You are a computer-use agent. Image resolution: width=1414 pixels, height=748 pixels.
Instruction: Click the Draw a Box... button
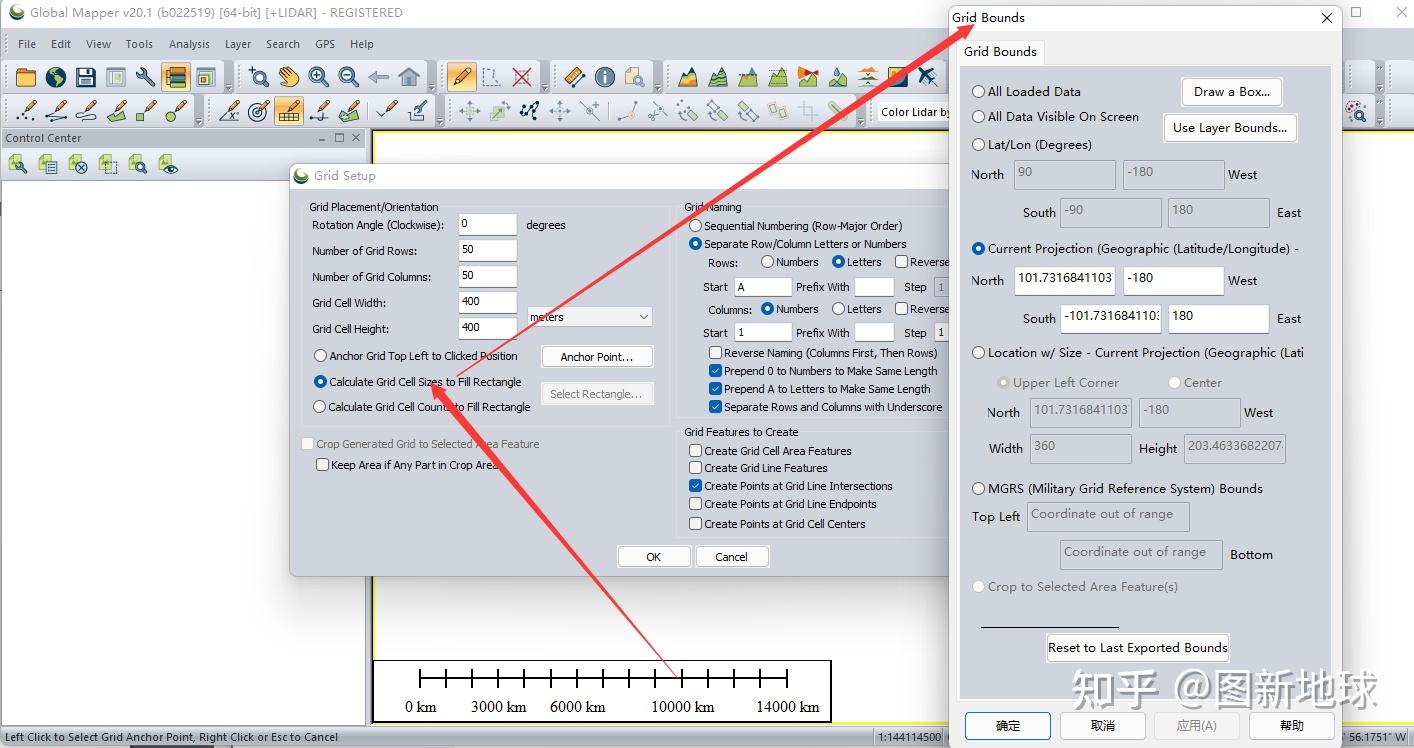tap(1231, 91)
